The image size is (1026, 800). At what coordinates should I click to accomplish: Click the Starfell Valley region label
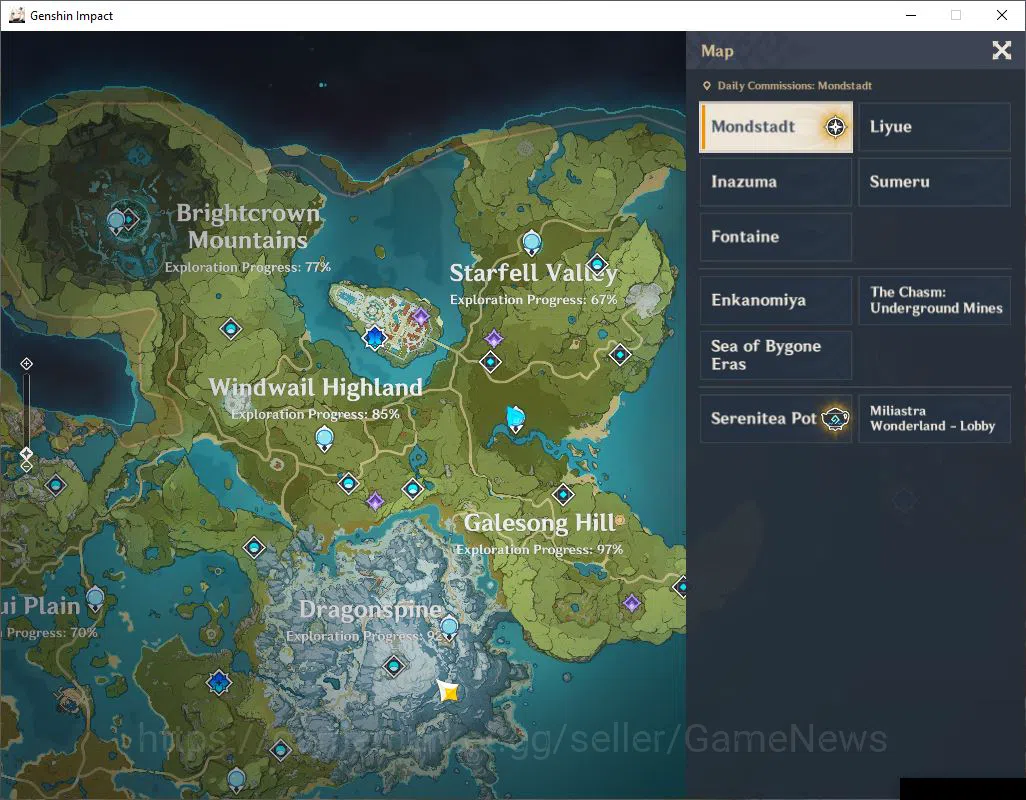533,273
